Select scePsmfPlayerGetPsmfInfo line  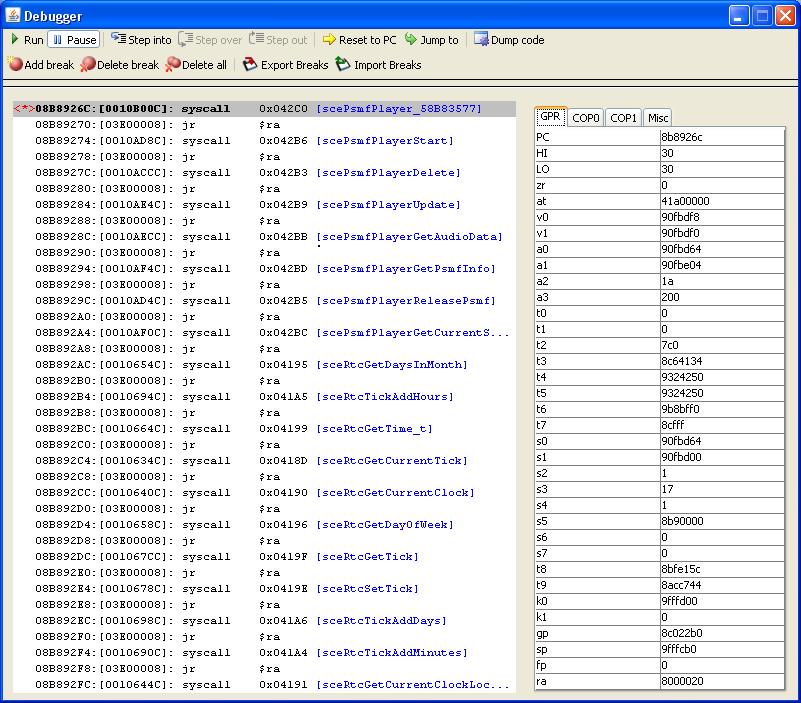pyautogui.click(x=264, y=269)
